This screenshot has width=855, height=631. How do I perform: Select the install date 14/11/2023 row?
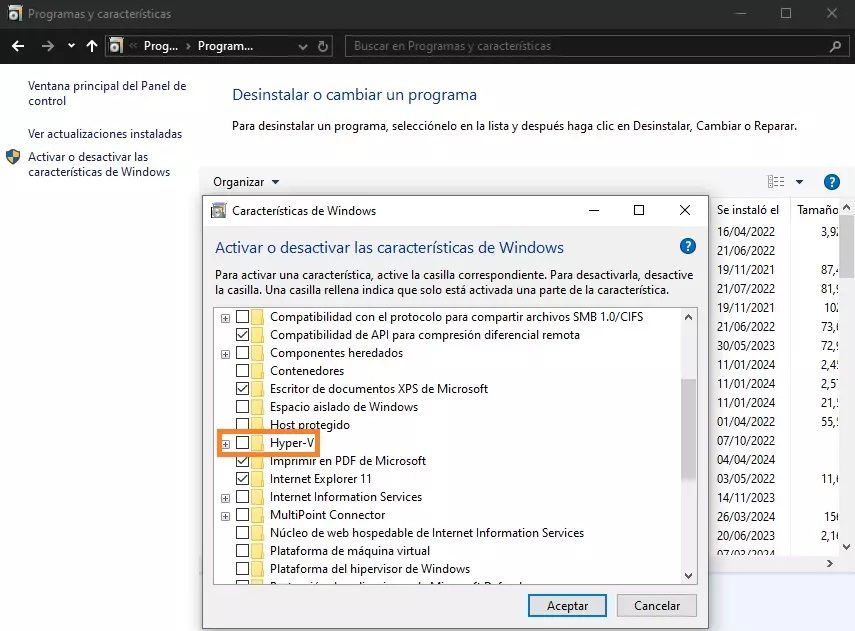pos(745,497)
